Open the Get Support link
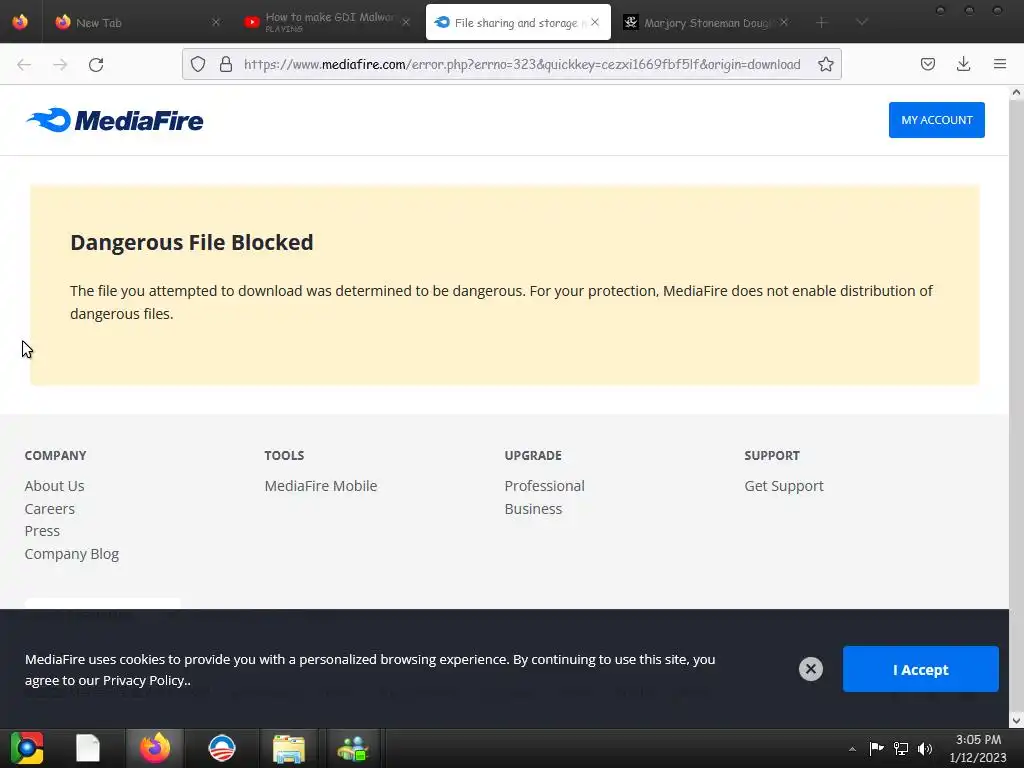Viewport: 1024px width, 768px height. click(x=784, y=486)
